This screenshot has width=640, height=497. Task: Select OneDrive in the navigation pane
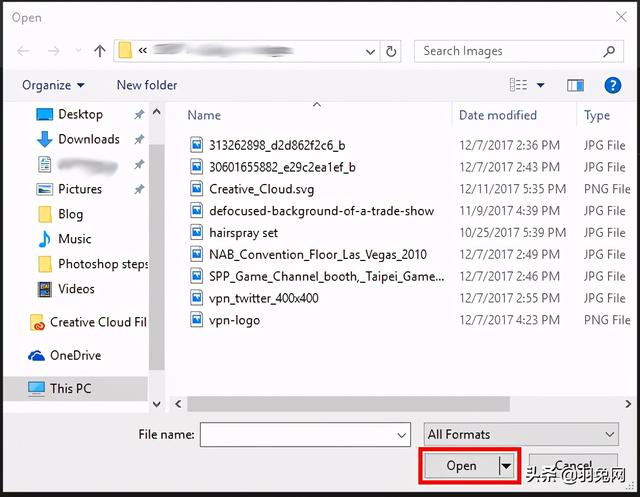pyautogui.click(x=75, y=355)
